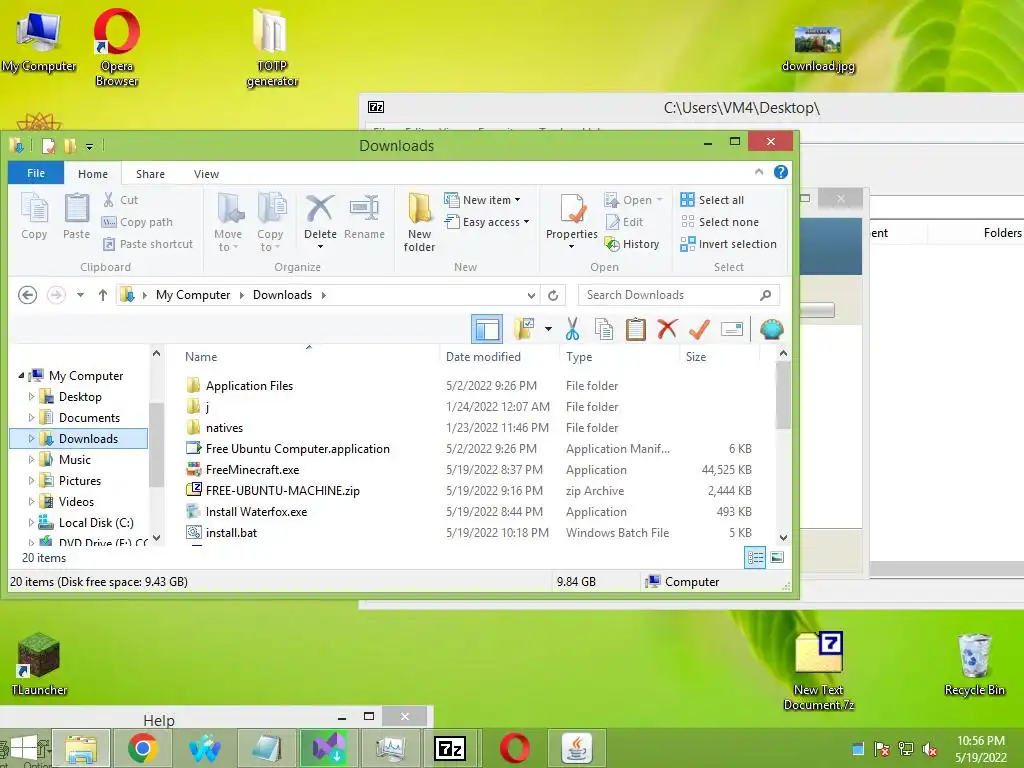Click the Rename icon in Organize group
This screenshot has width=1024, height=768.
pos(364,208)
